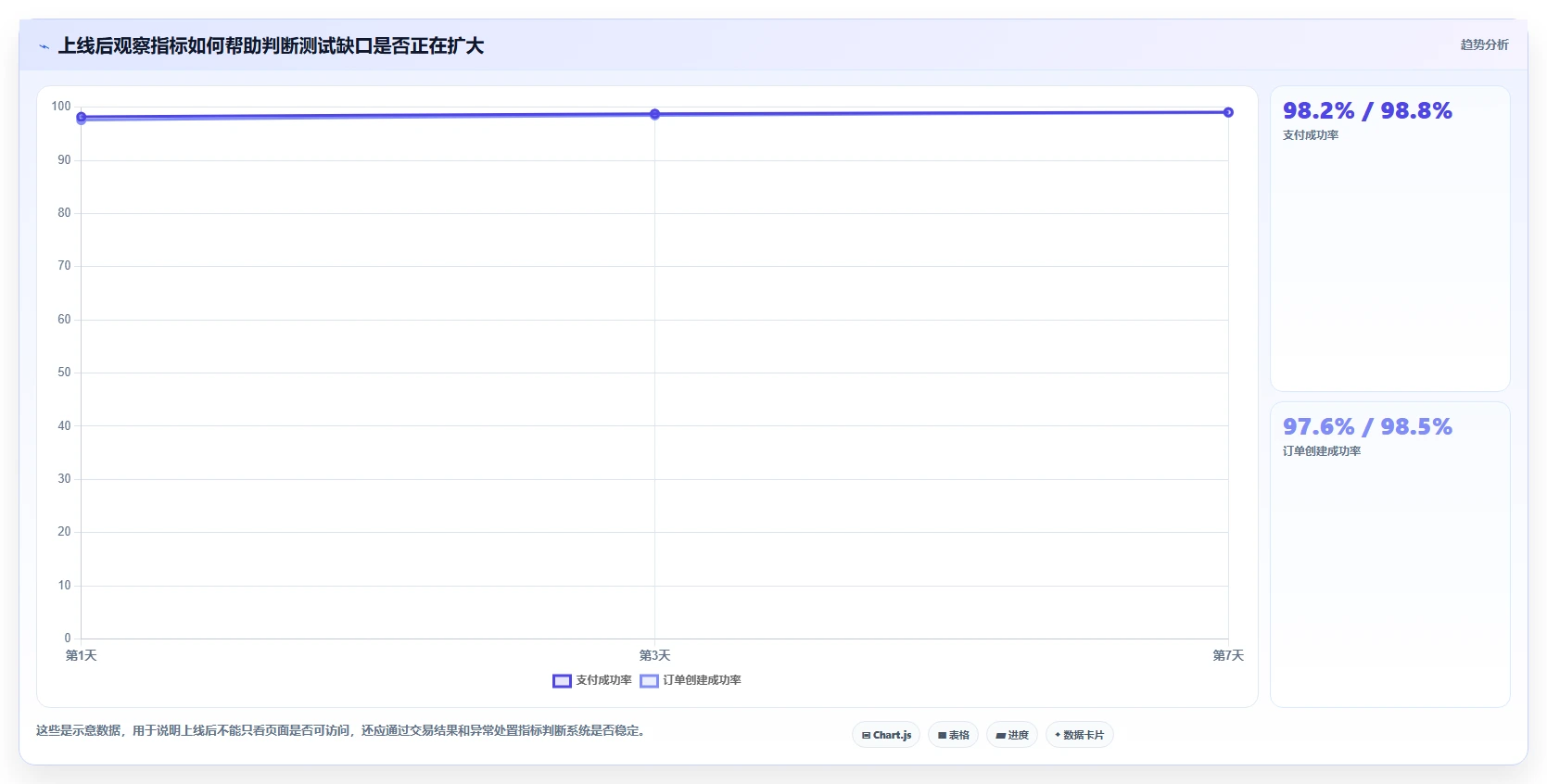Click the 100 y-axis label
The image size is (1547, 784).
click(x=61, y=107)
